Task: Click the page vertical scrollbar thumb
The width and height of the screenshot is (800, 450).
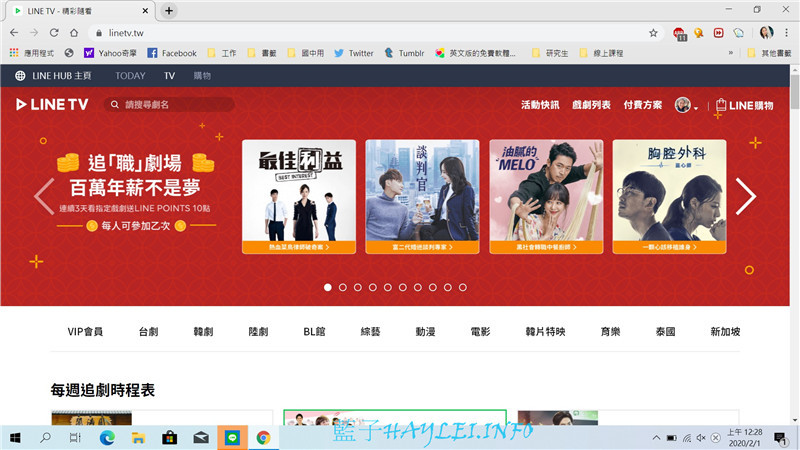Action: pos(795,92)
